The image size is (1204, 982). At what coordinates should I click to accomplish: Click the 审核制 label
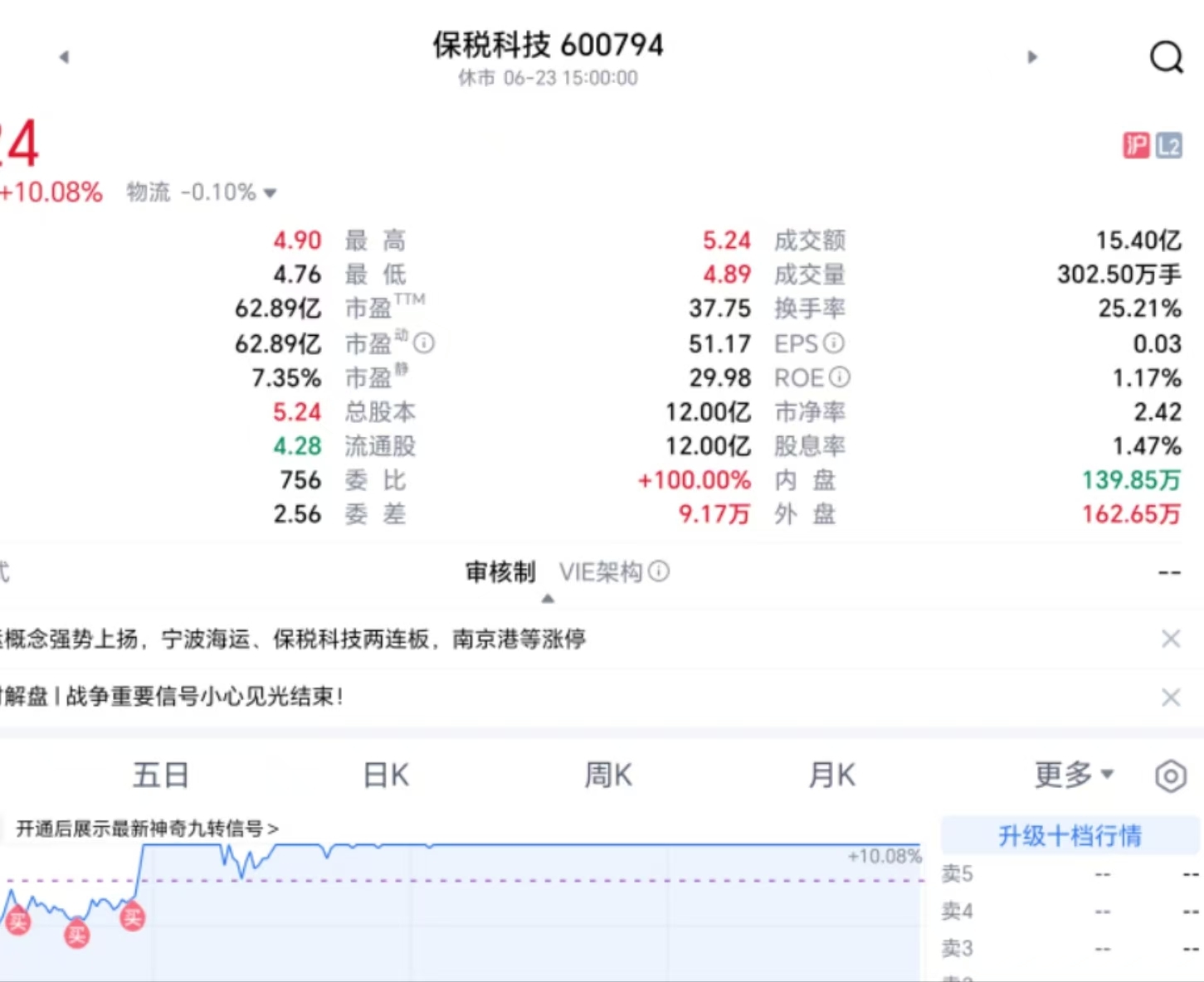[x=500, y=571]
